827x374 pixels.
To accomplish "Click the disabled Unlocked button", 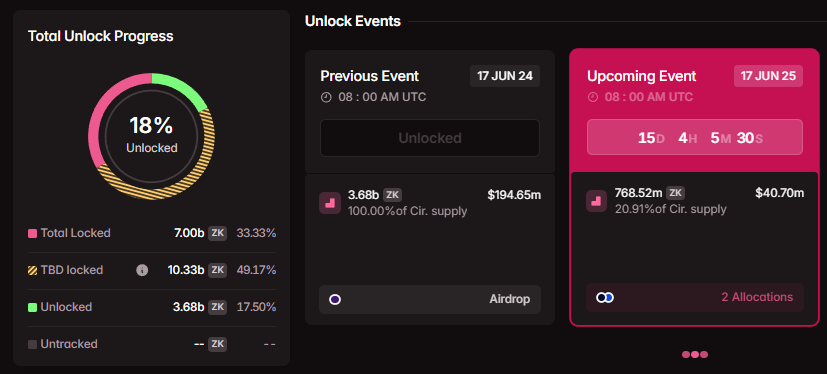I will 430,138.
